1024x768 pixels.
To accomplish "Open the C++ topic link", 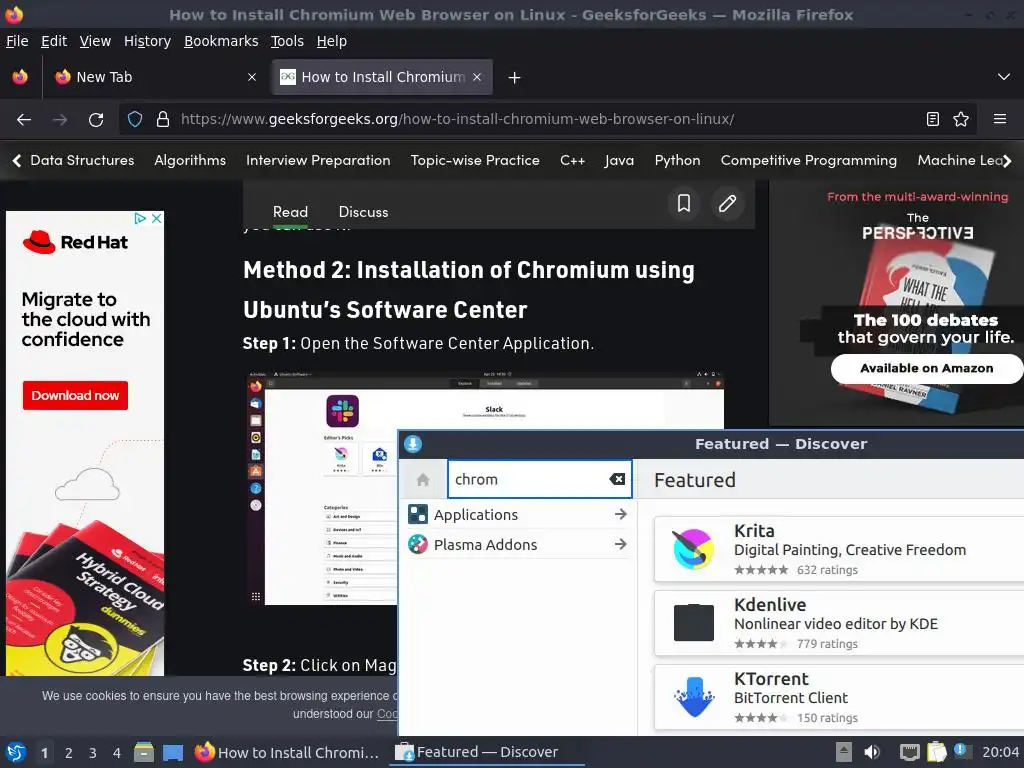I will [x=572, y=161].
